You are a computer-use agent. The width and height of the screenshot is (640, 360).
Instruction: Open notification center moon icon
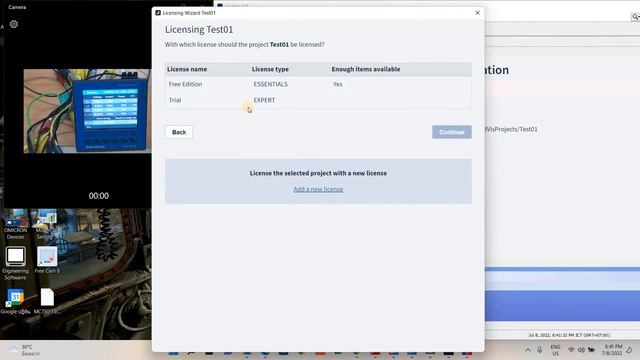629,350
